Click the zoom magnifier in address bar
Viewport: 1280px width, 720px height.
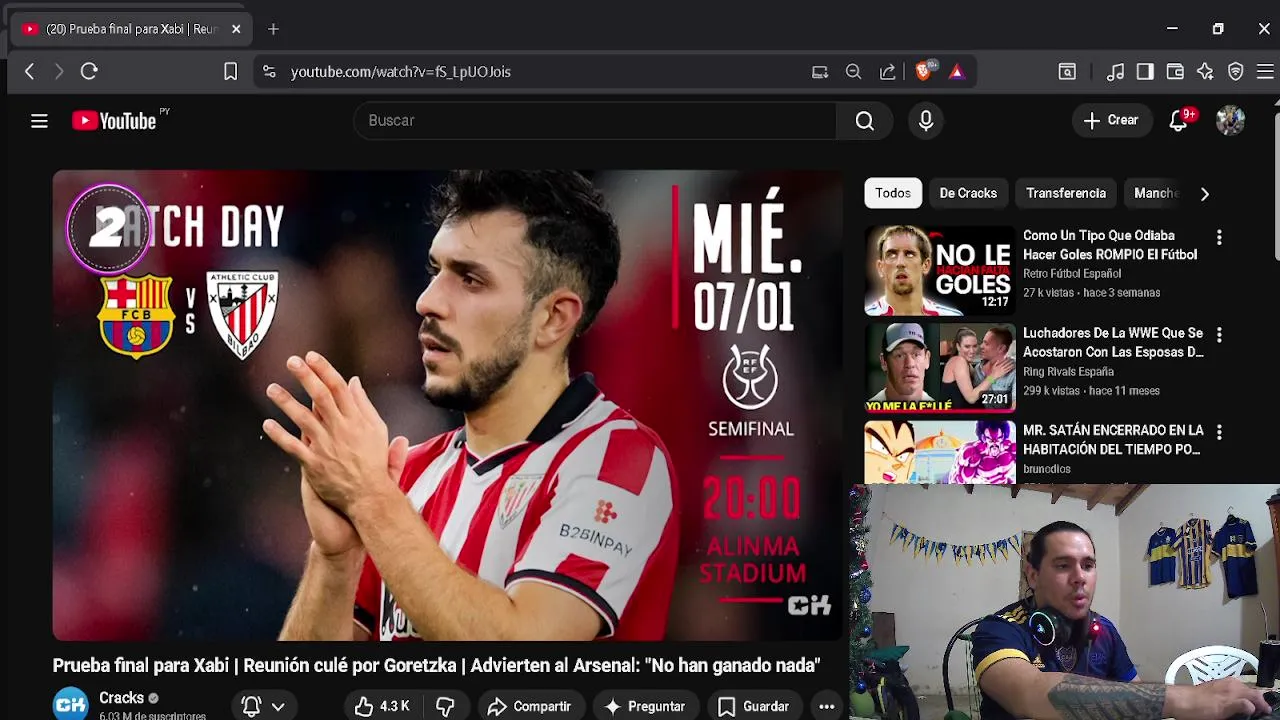853,72
